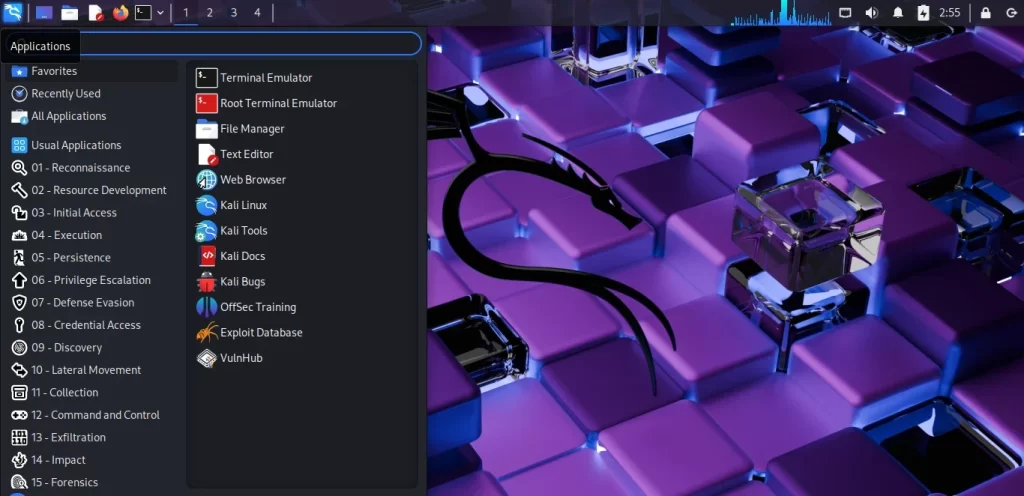The image size is (1024, 496).
Task: Open the 14 - Impact category
Action: pos(92,460)
